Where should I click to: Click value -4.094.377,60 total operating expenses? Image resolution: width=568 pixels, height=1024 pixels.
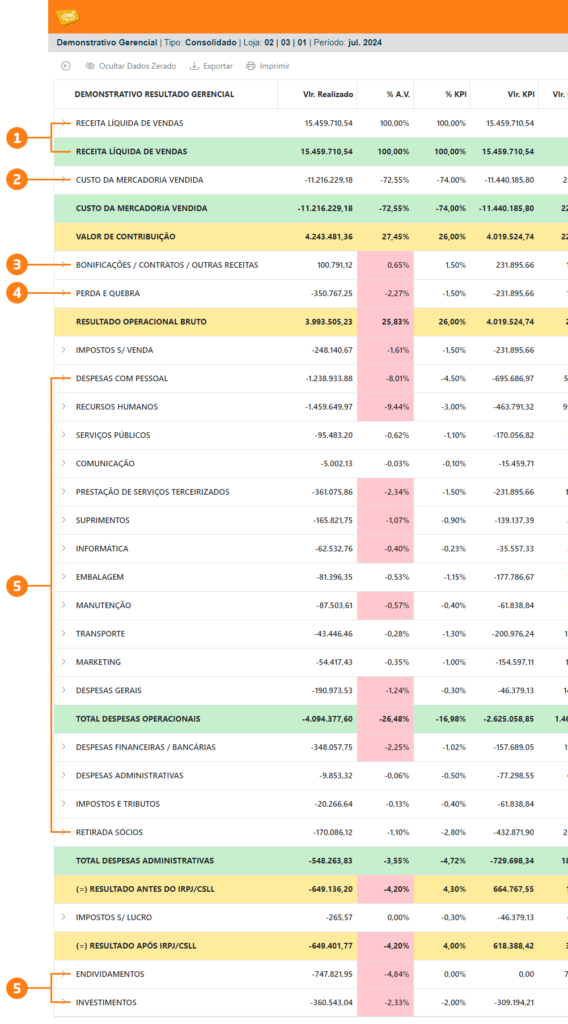pyautogui.click(x=327, y=718)
